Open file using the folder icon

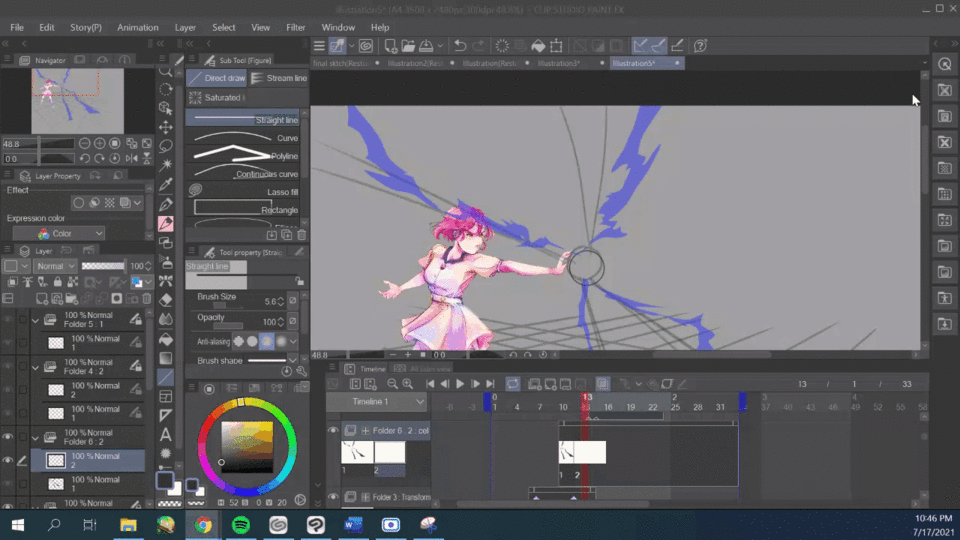click(x=408, y=46)
